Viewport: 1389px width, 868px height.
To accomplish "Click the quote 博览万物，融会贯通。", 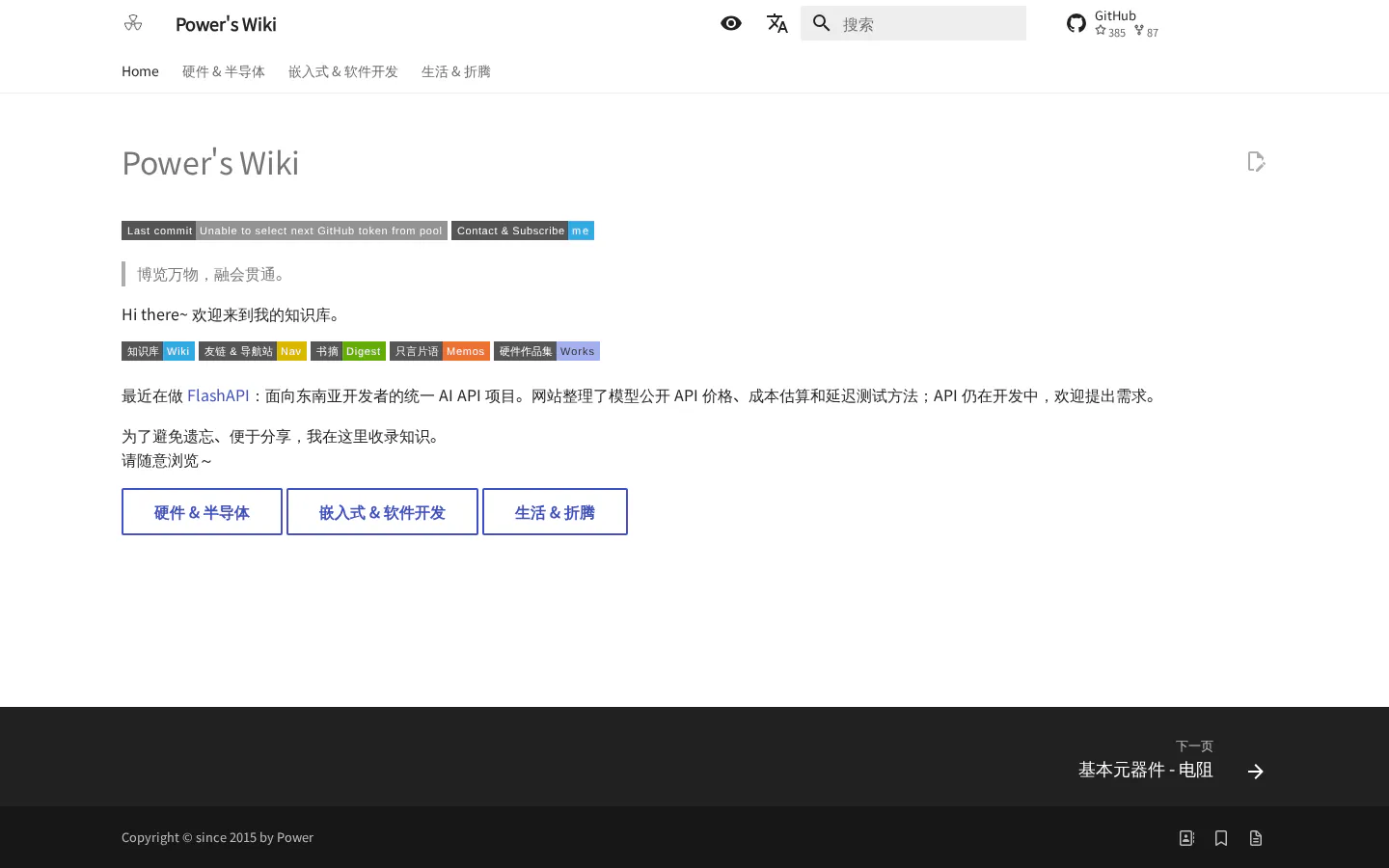I will 214,274.
